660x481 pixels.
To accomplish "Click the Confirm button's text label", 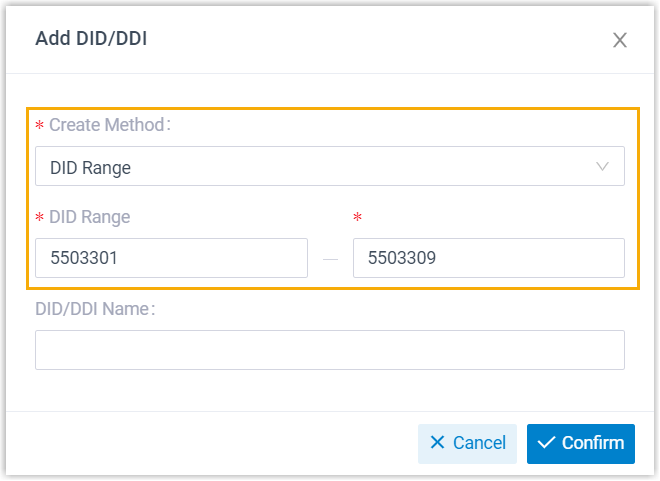I will pyautogui.click(x=593, y=443).
